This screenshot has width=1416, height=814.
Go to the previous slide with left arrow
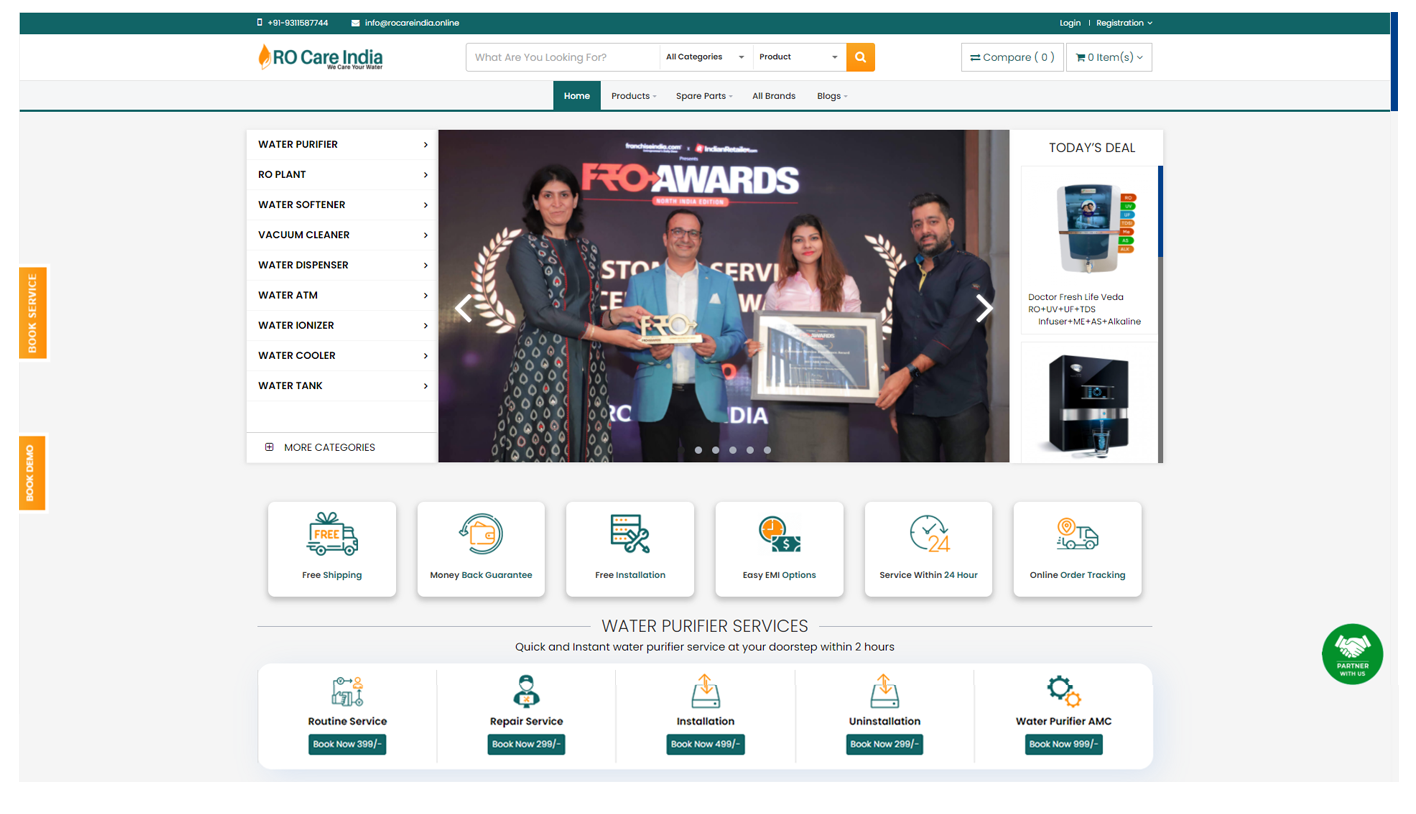[x=463, y=308]
